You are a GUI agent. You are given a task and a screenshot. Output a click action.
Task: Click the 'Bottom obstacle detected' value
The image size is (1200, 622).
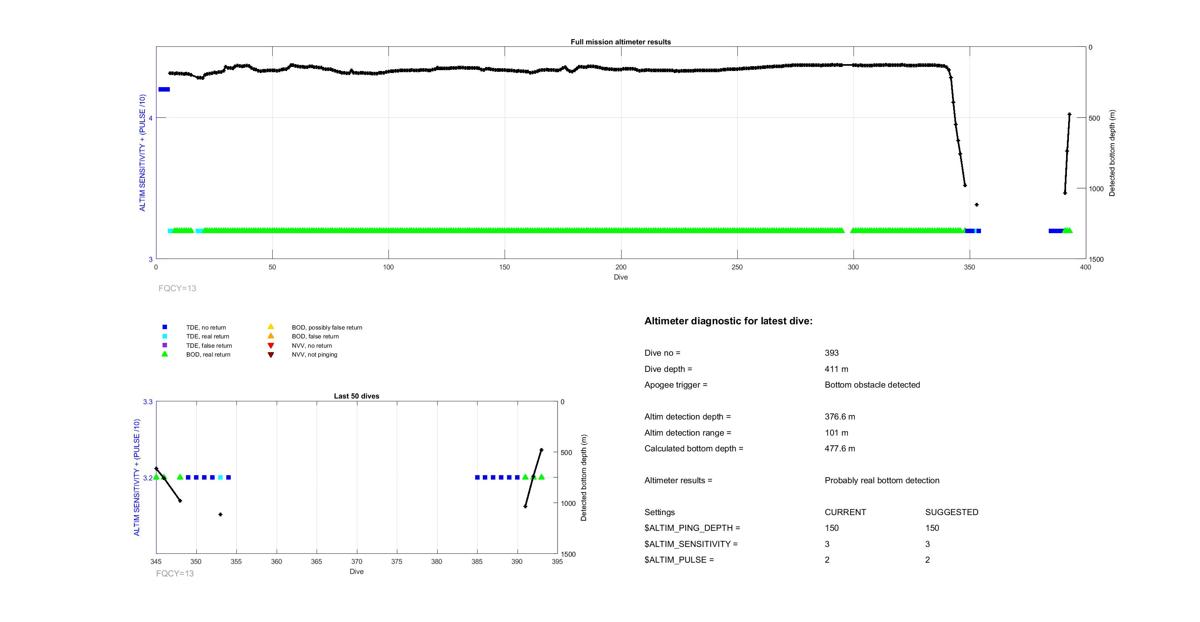(x=872, y=385)
